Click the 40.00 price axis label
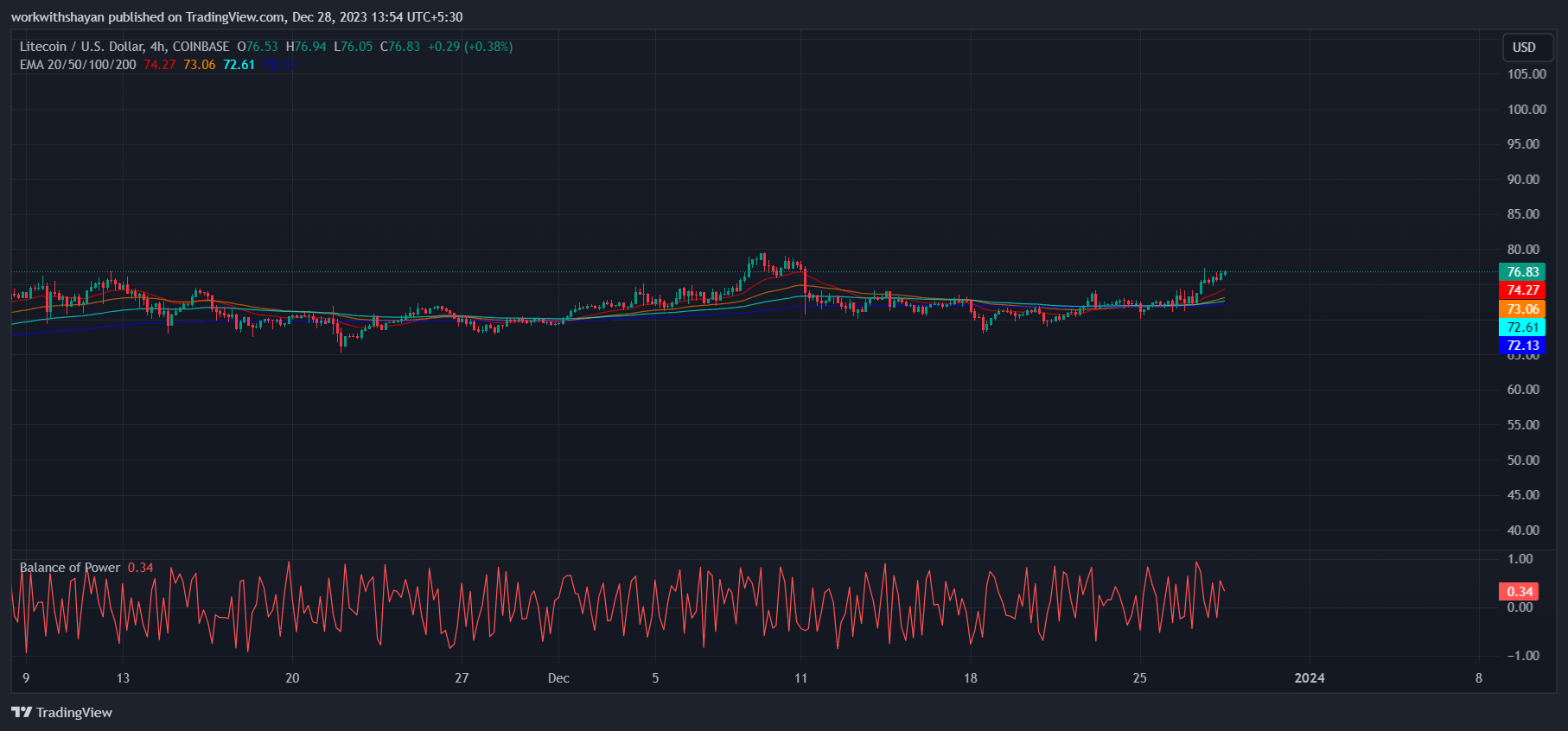The width and height of the screenshot is (1568, 731). (x=1523, y=531)
